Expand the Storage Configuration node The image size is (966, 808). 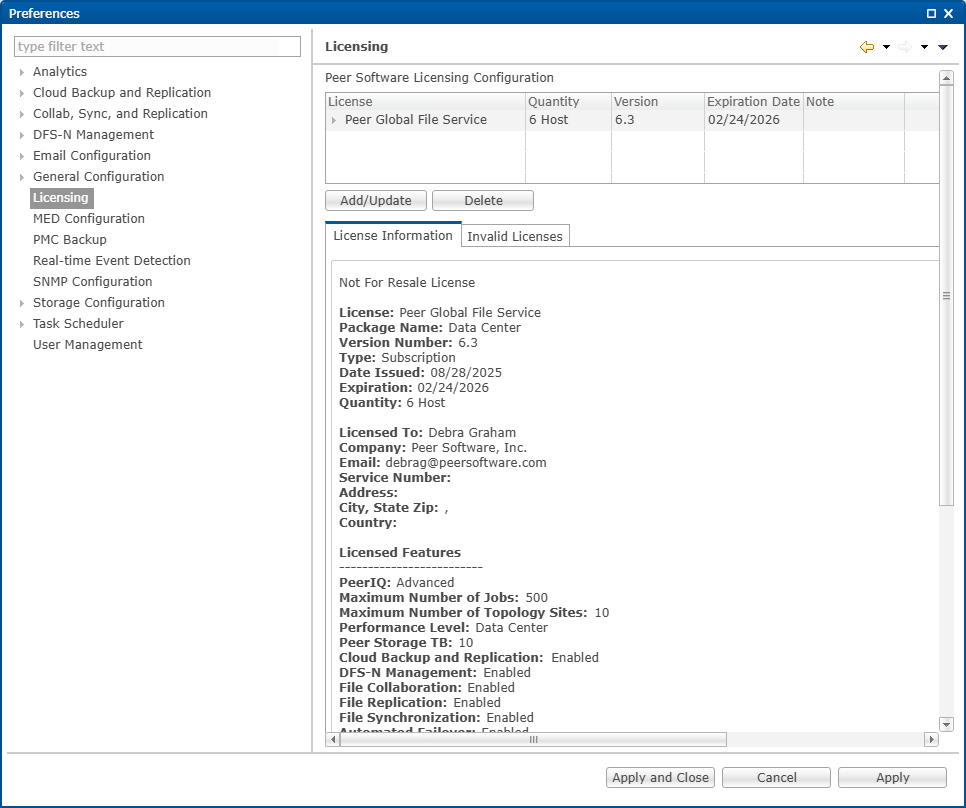pyautogui.click(x=22, y=303)
